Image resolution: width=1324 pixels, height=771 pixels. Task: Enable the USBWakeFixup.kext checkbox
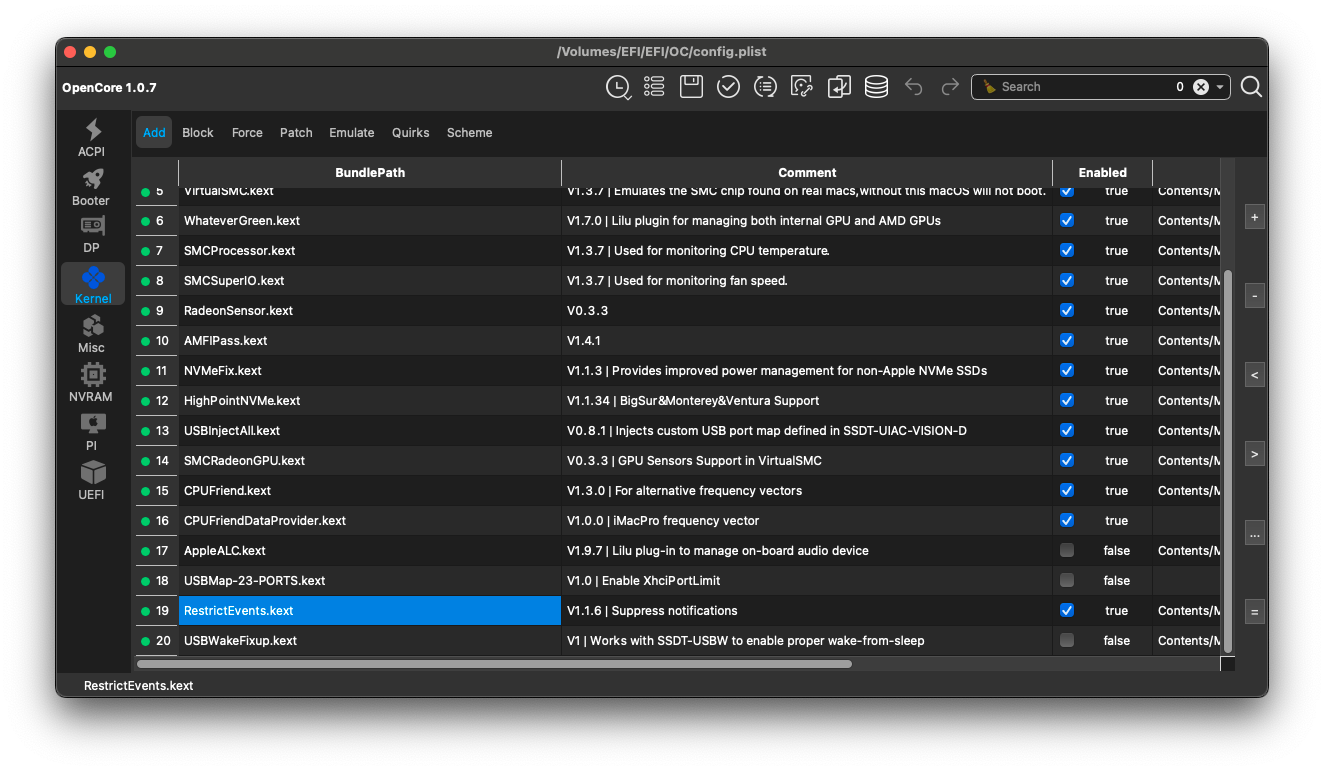point(1067,640)
